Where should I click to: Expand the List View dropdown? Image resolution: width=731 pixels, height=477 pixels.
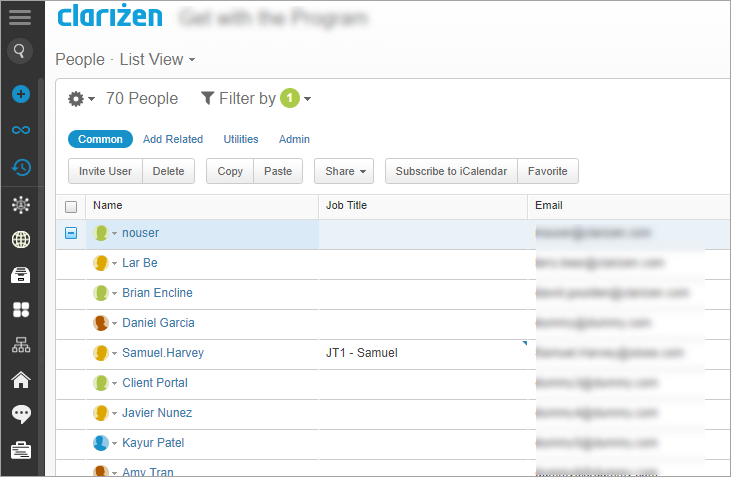pos(158,60)
